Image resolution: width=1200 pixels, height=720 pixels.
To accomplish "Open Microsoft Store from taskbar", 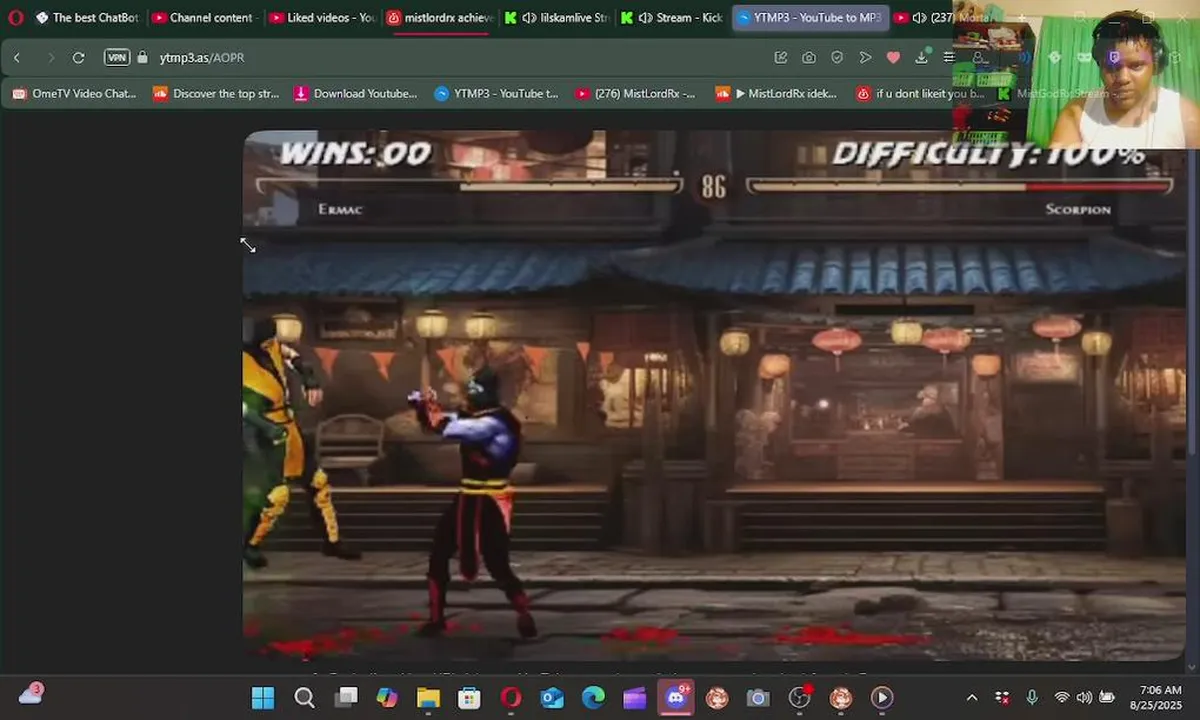I will click(x=469, y=697).
